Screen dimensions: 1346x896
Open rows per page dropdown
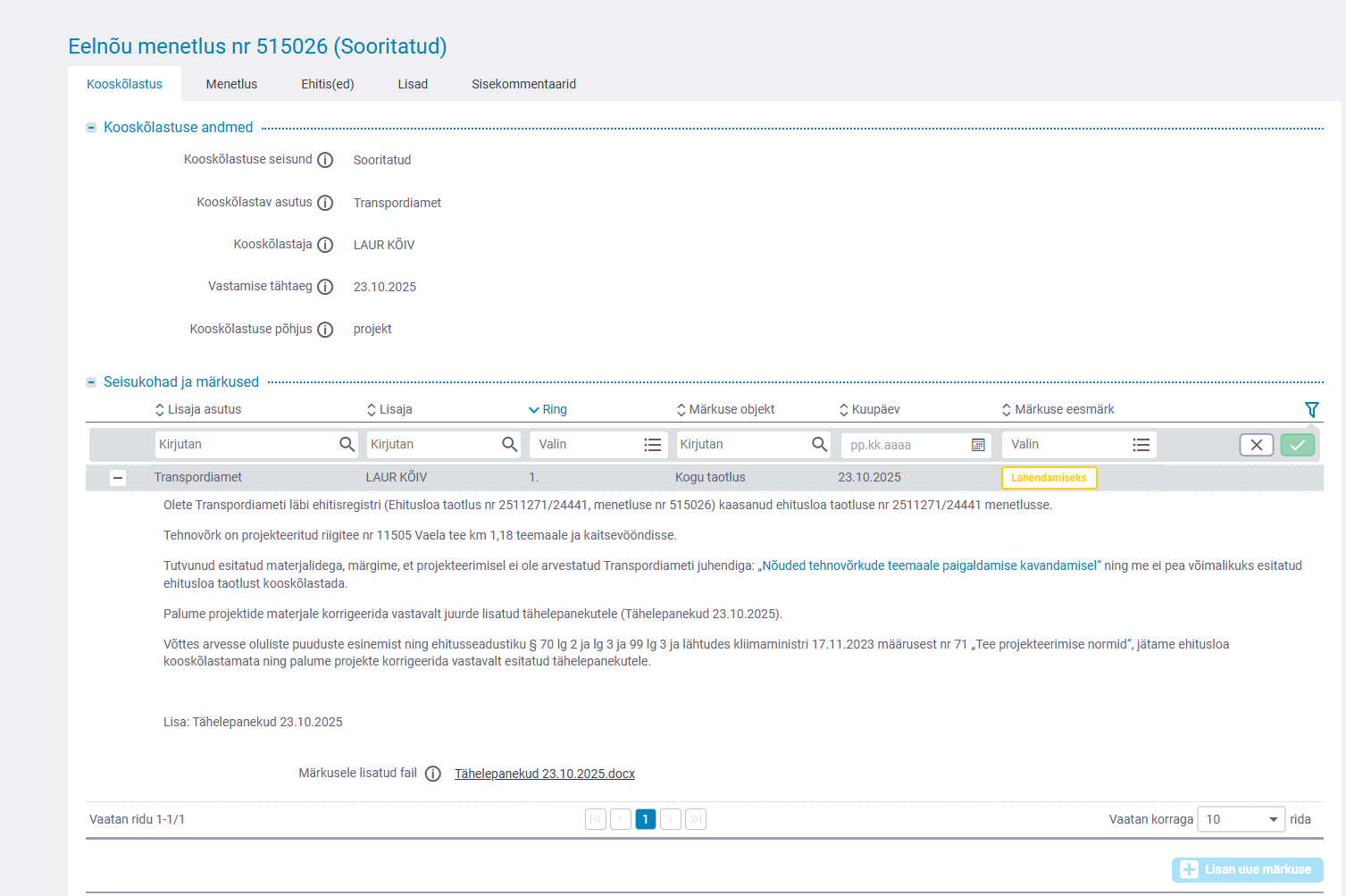coord(1240,819)
